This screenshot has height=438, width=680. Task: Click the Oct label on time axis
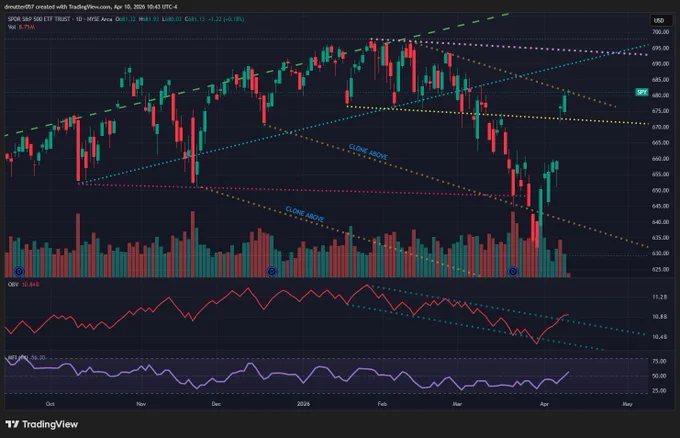[x=50, y=404]
